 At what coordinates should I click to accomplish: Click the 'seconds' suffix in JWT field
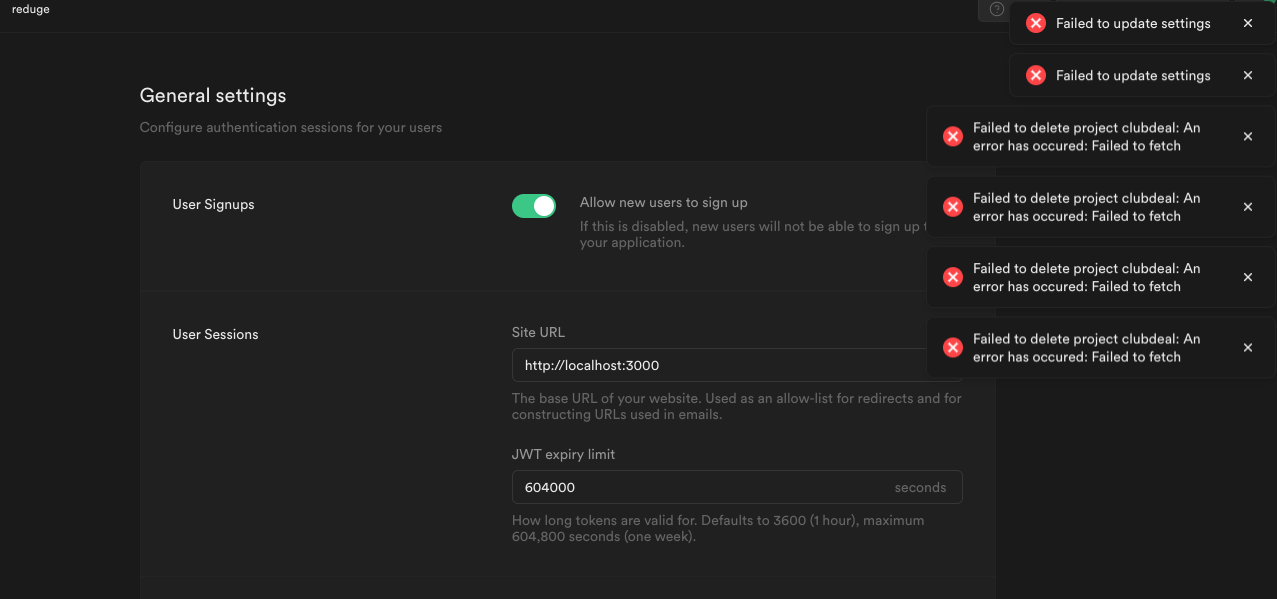(920, 487)
